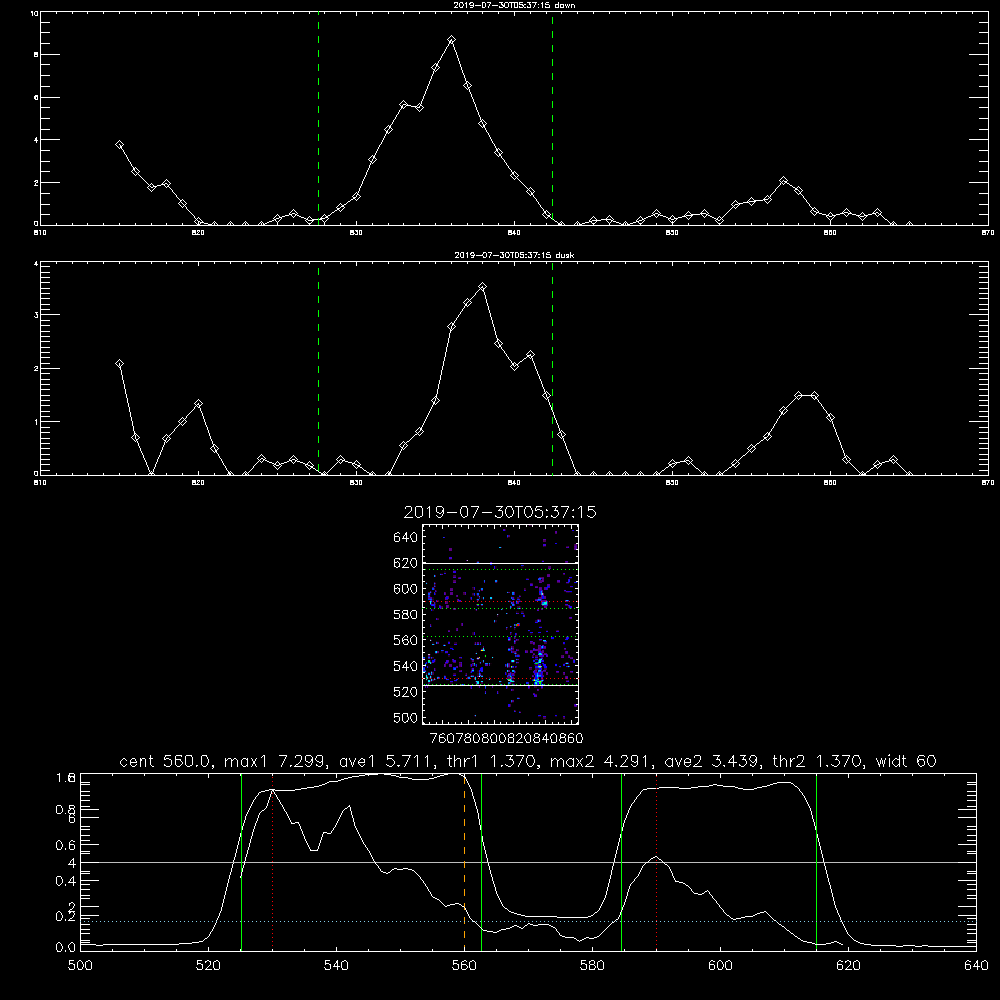Viewport: 1000px width, 1000px height.
Task: Click the dotted cyan threshold line in bottom plot
Action: click(528, 922)
